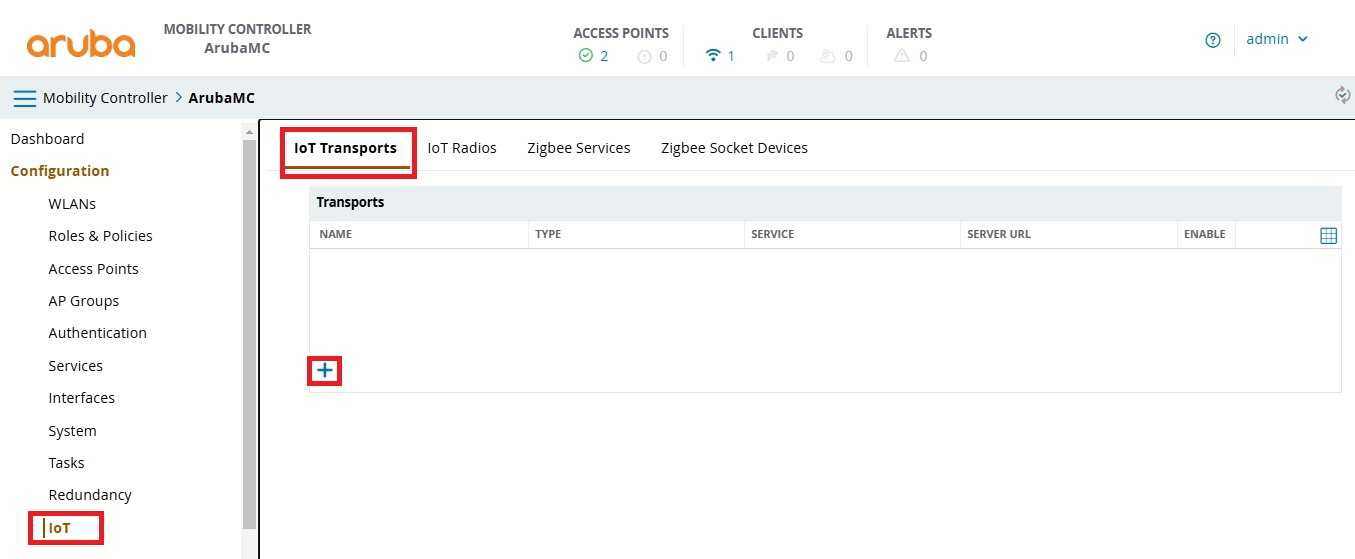Click the access points down status icon
This screenshot has width=1355, height=559.
[x=644, y=56]
